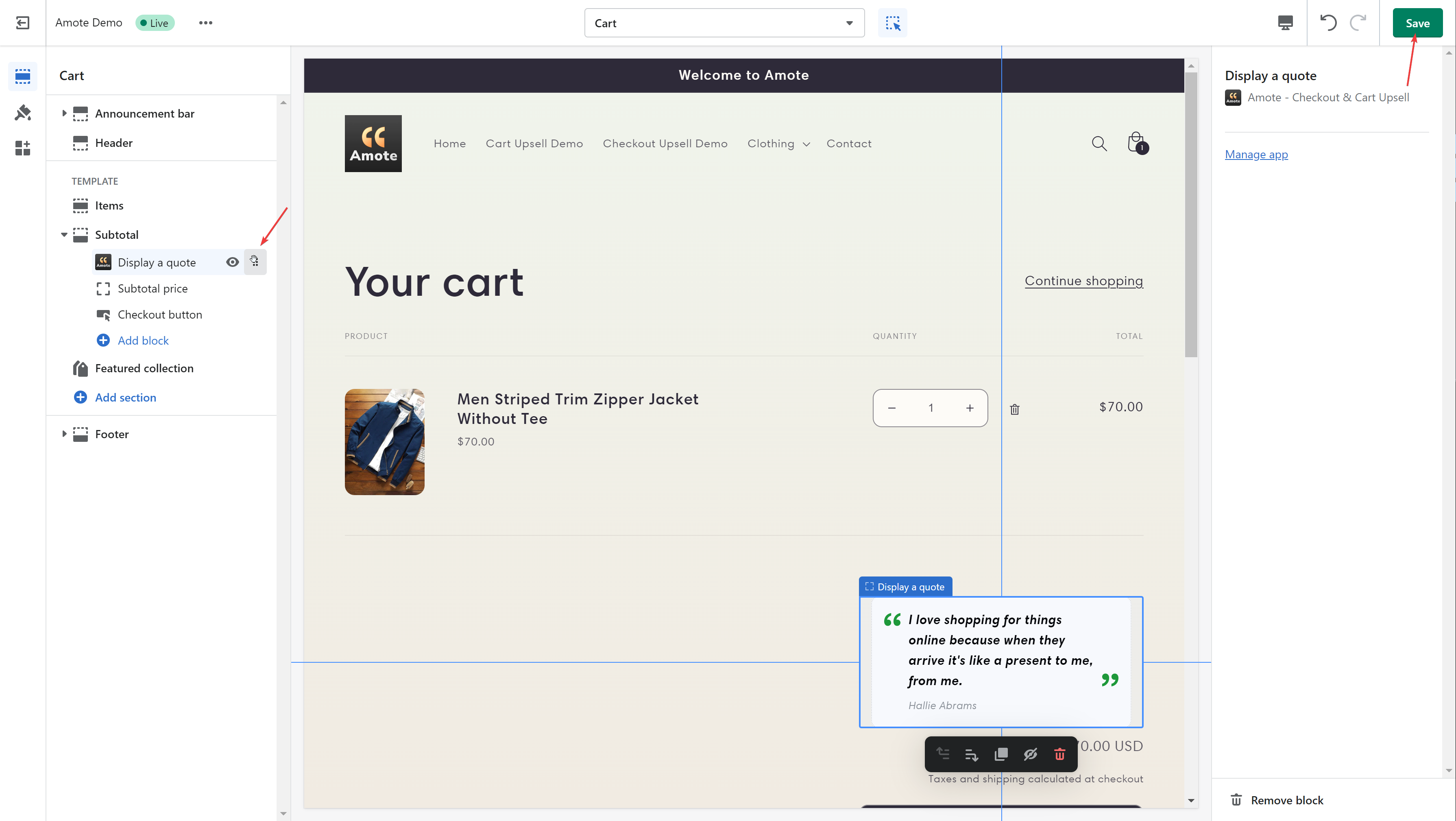Open the Manage app link
Image resolution: width=1456 pixels, height=821 pixels.
pyautogui.click(x=1256, y=154)
